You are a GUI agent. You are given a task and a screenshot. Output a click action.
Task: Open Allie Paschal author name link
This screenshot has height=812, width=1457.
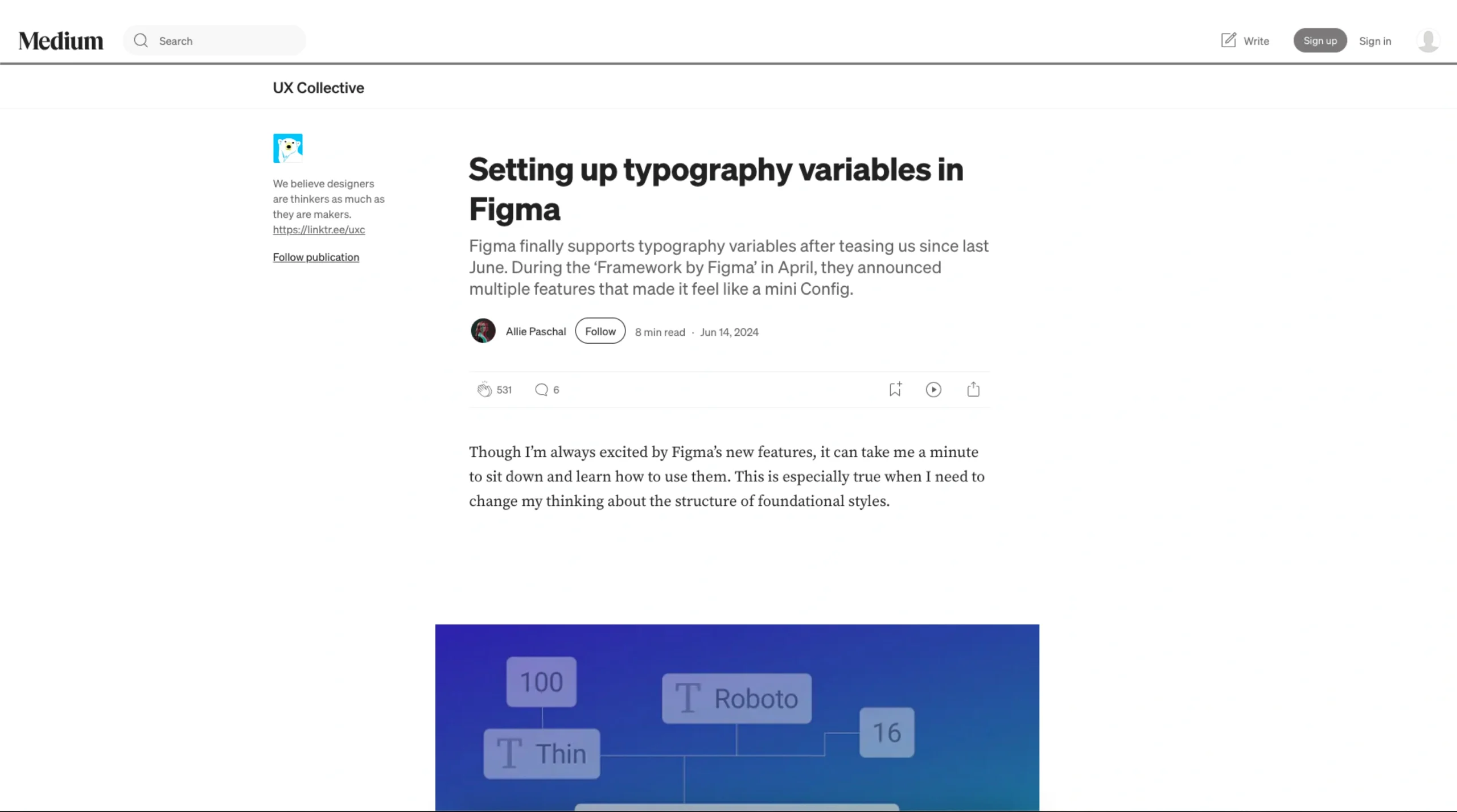point(536,331)
